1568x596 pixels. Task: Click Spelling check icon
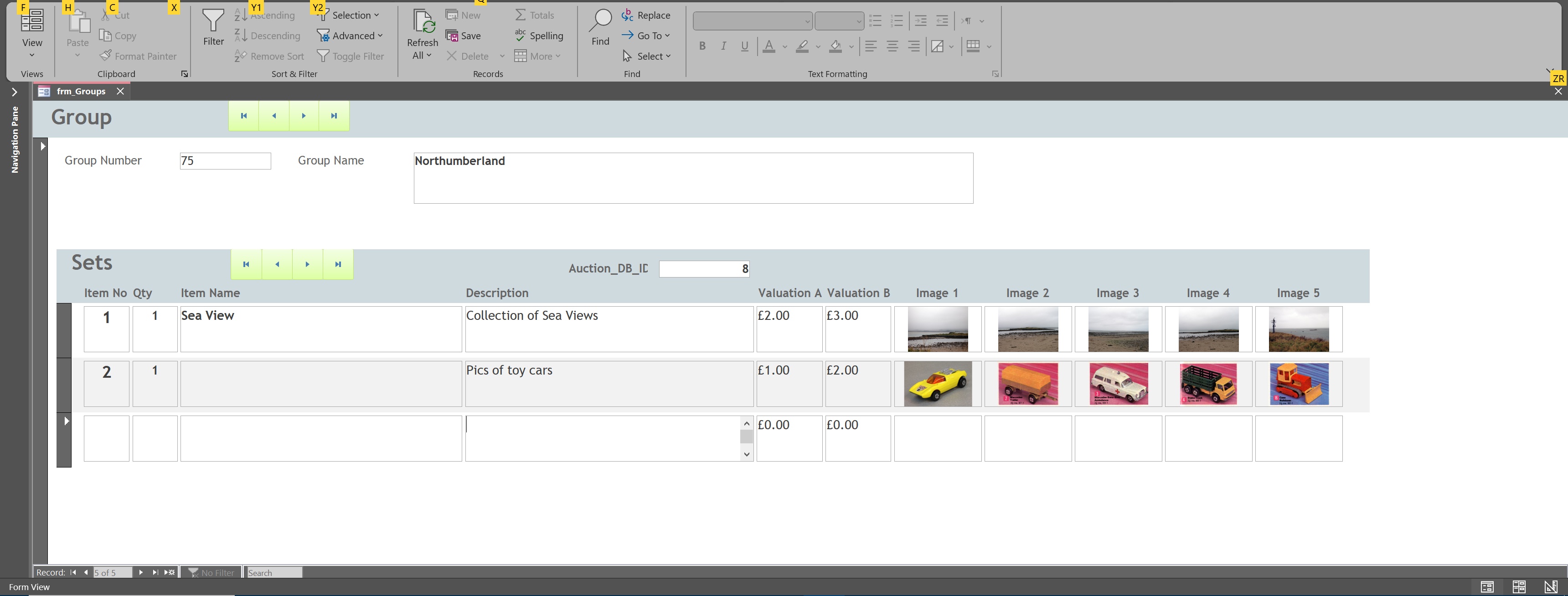520,36
